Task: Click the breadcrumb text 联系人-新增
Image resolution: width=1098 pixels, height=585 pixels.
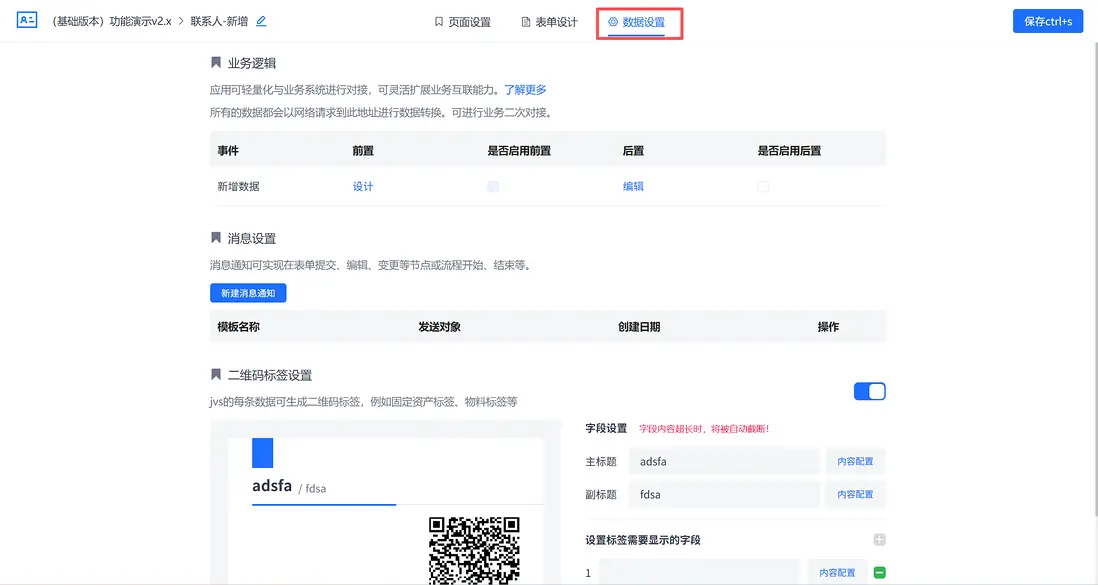Action: tap(219, 21)
